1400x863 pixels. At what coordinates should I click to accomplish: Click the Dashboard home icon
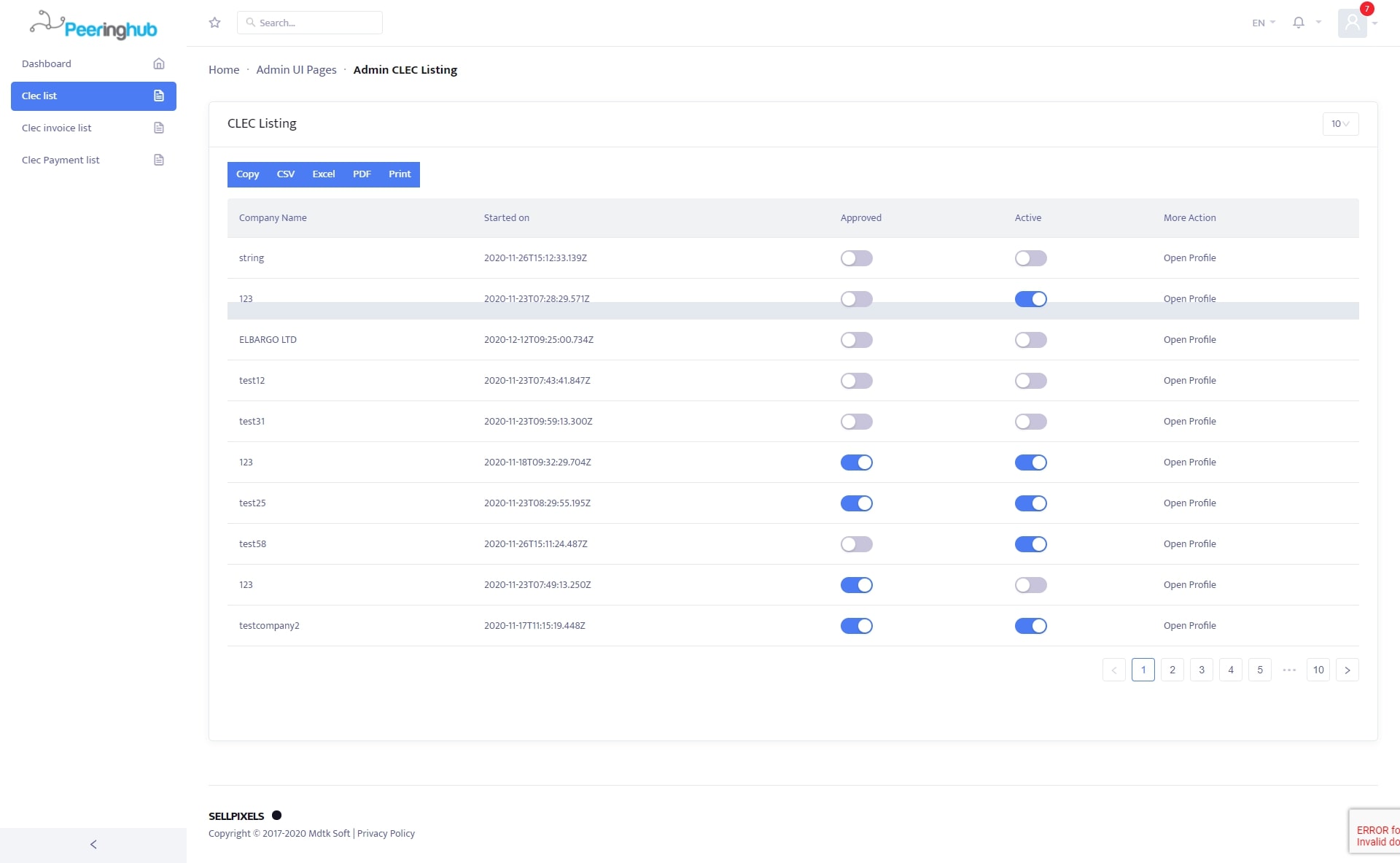pos(158,63)
